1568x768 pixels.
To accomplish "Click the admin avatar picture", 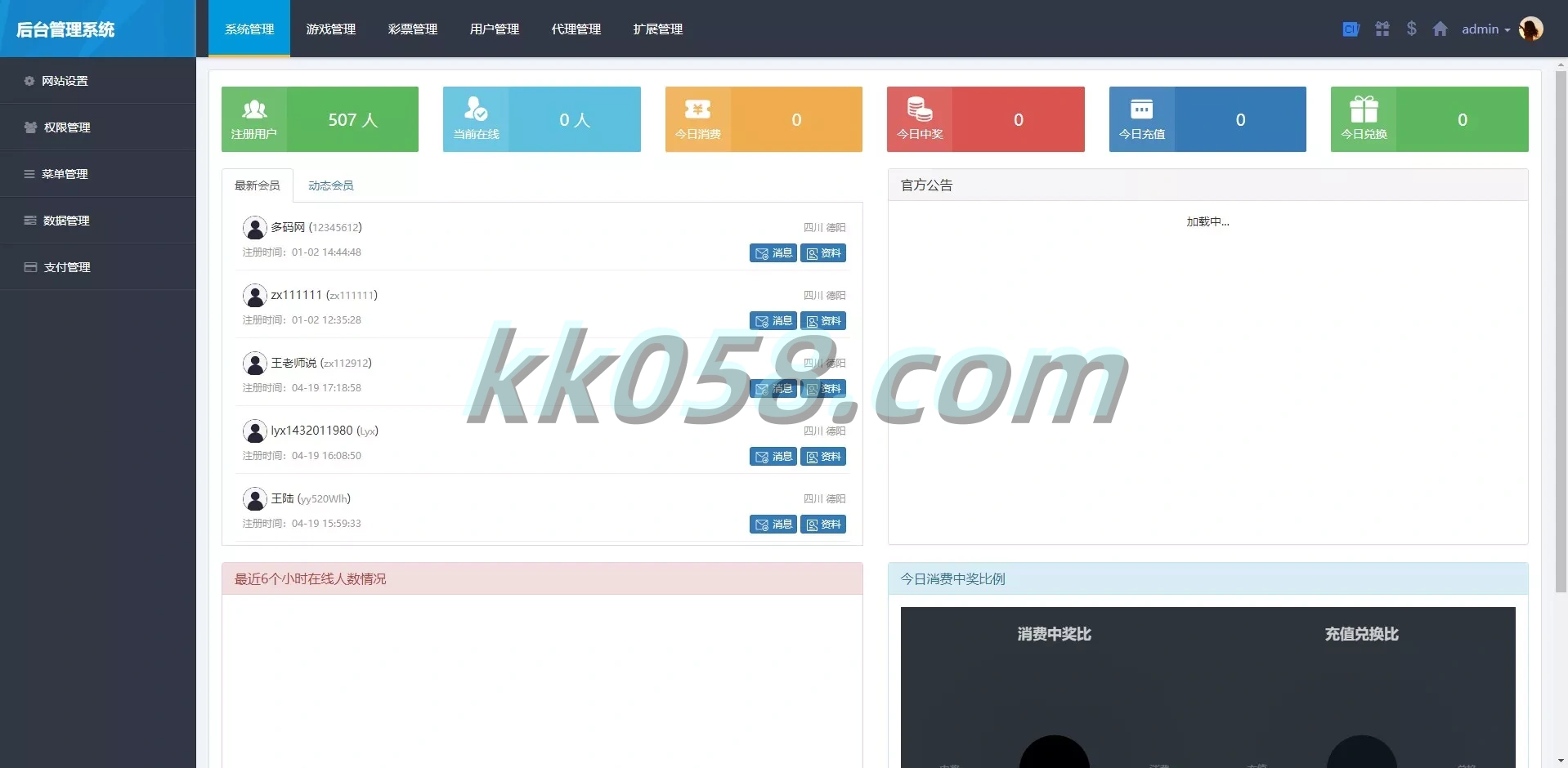I will pyautogui.click(x=1530, y=29).
